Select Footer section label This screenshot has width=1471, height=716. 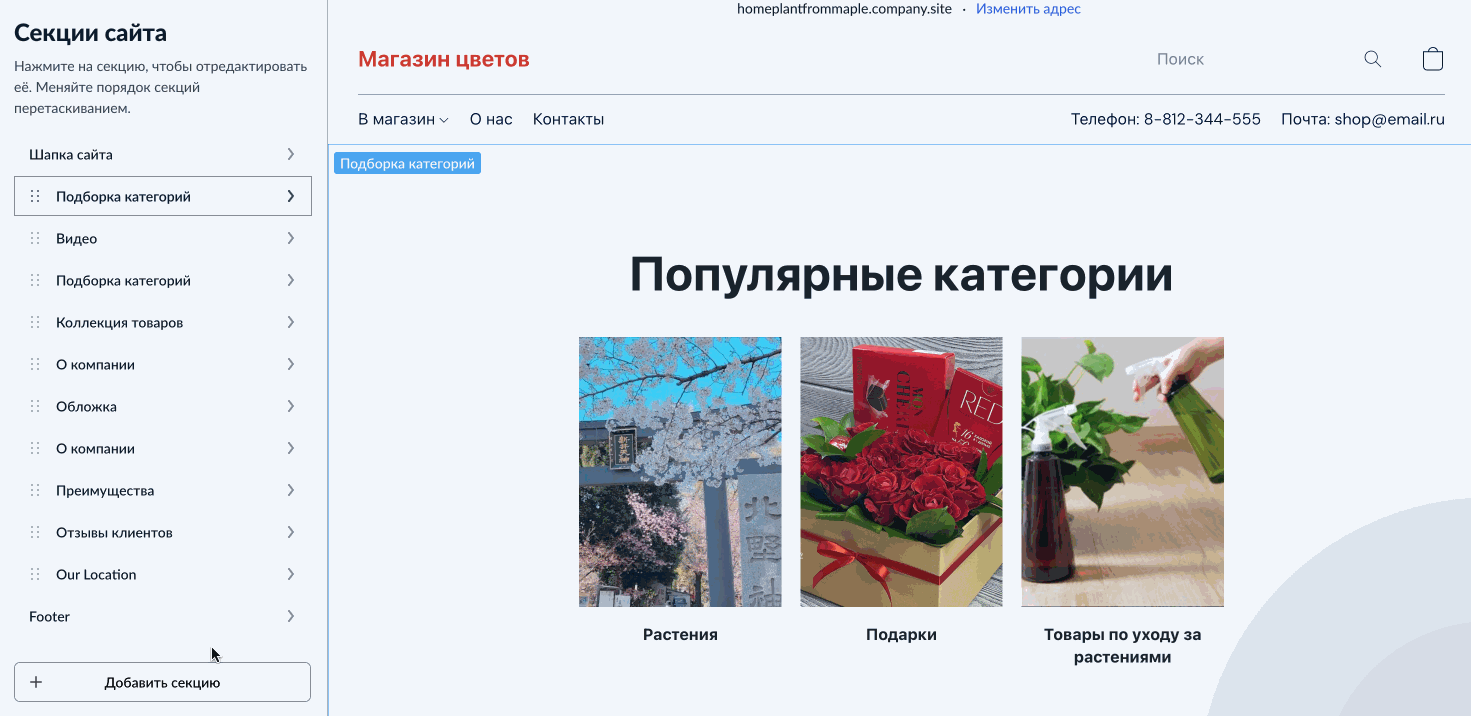coord(49,616)
